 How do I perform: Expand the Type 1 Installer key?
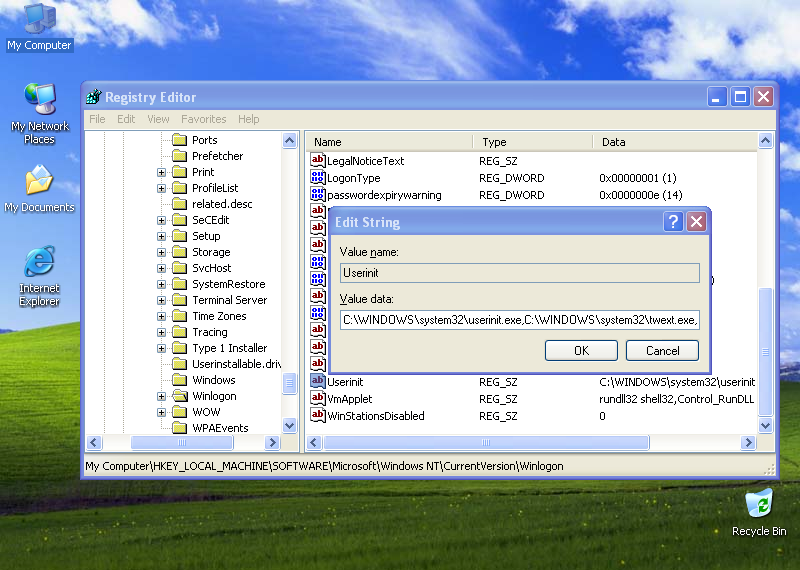point(161,348)
